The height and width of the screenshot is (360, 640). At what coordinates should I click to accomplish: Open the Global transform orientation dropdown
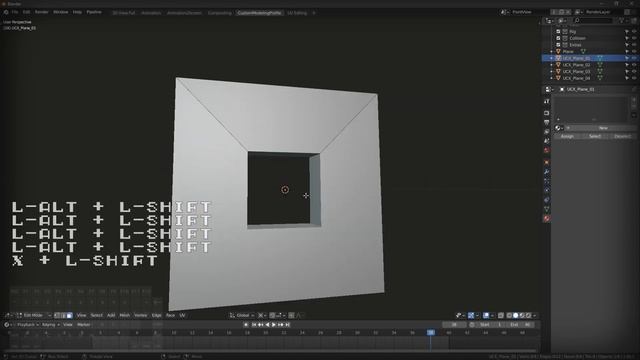coord(241,315)
